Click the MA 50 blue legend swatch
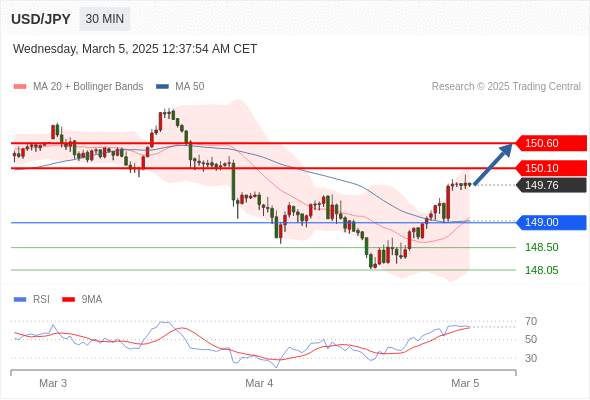Viewport: 590px width, 400px height. click(x=162, y=87)
